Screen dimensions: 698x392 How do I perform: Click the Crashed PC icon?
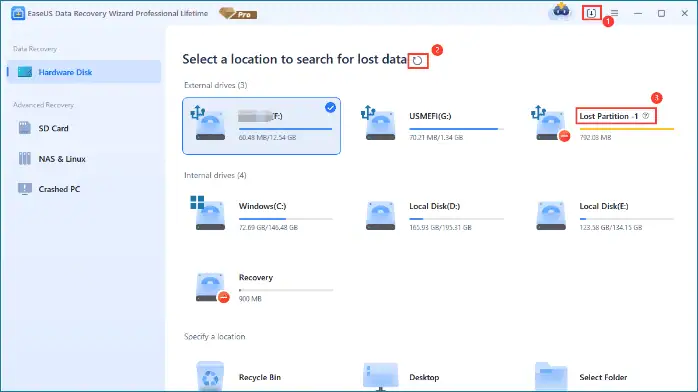click(24, 189)
